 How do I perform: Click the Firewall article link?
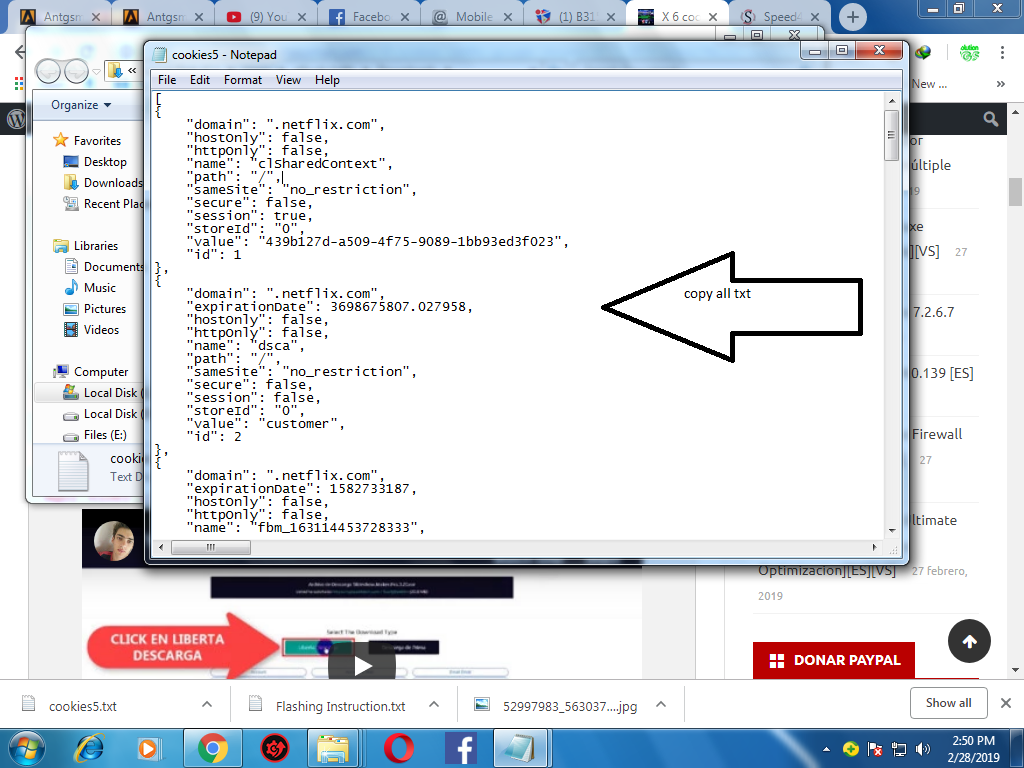pyautogui.click(x=936, y=434)
